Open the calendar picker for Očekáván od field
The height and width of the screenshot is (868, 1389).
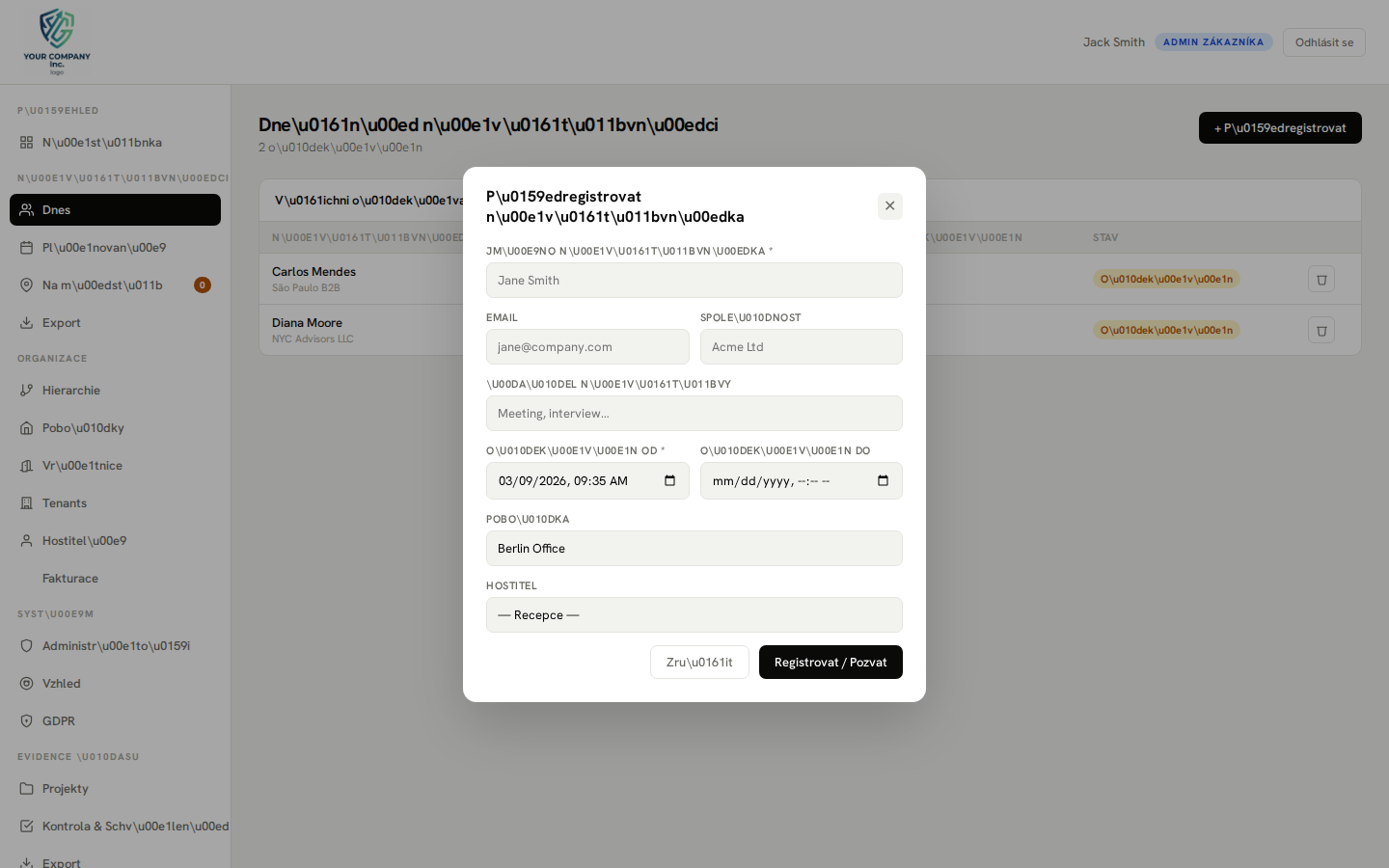[x=669, y=480]
